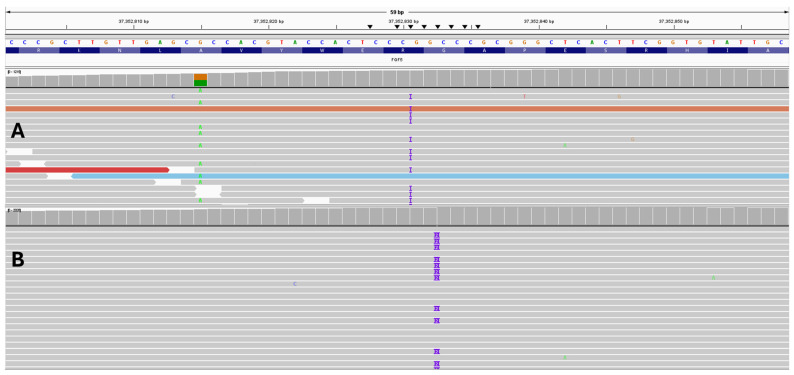Select the salmon-orange highlighted read in panel A
This screenshot has width=794, height=375.
[x=397, y=109]
